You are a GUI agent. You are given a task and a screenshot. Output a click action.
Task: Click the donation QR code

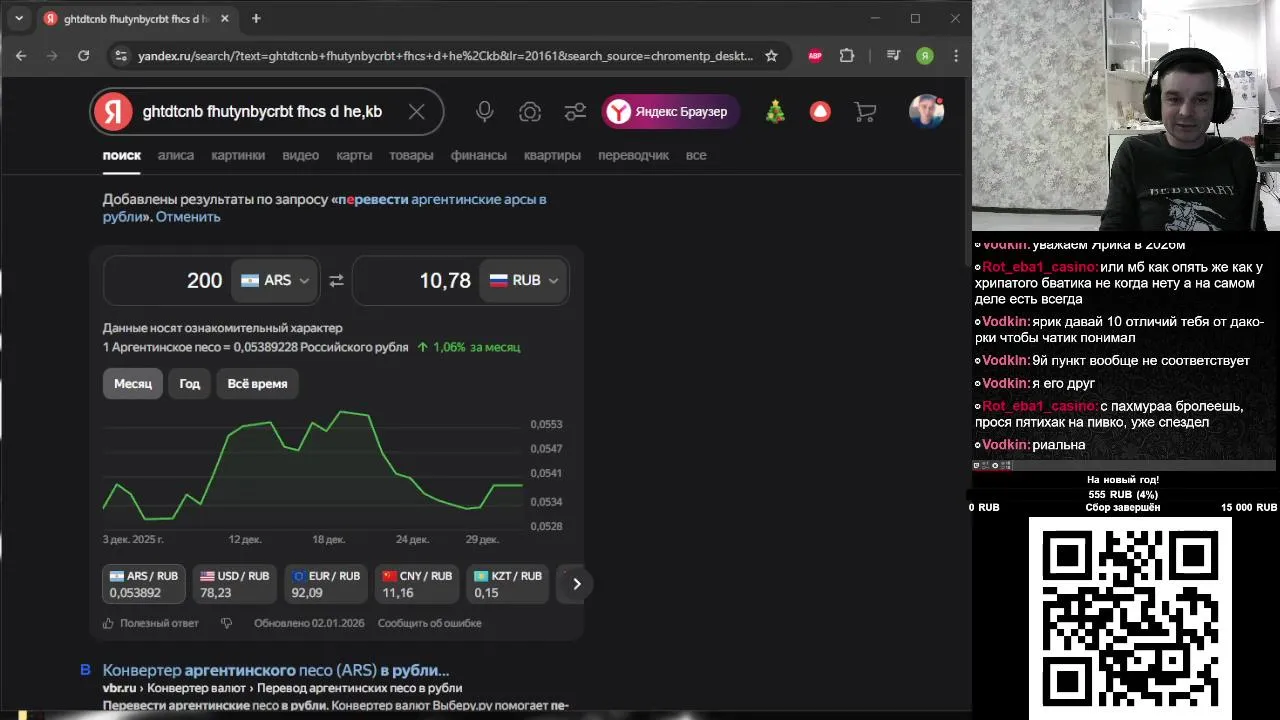click(x=1130, y=617)
